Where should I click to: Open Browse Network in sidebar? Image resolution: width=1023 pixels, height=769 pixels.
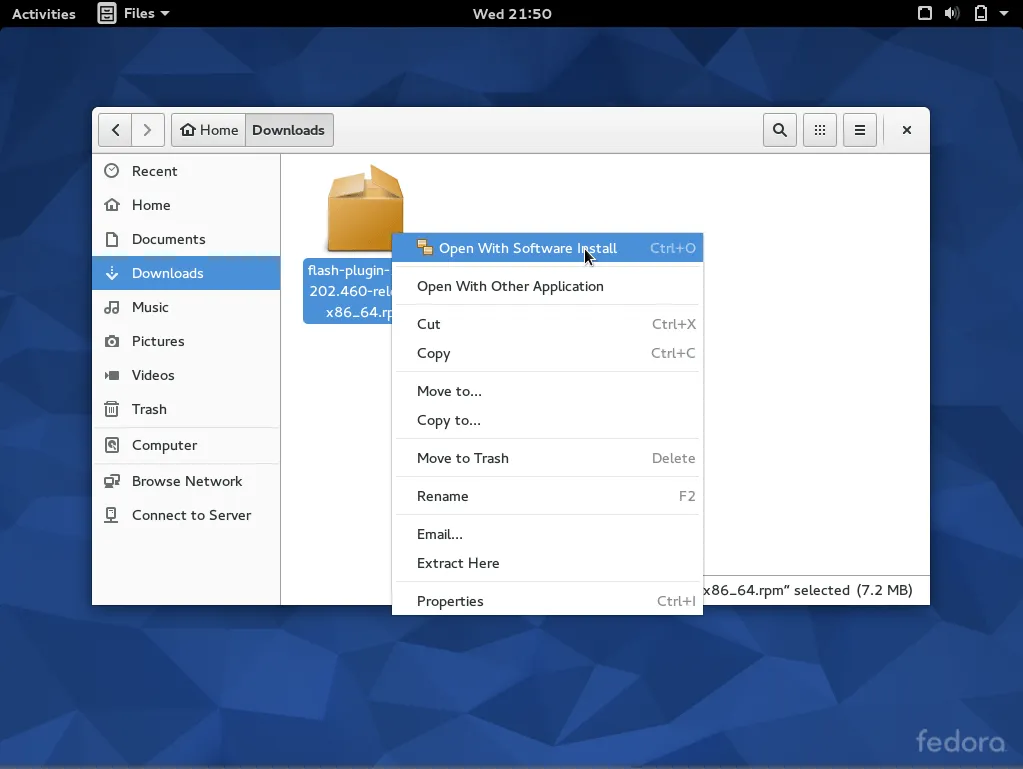coord(187,481)
